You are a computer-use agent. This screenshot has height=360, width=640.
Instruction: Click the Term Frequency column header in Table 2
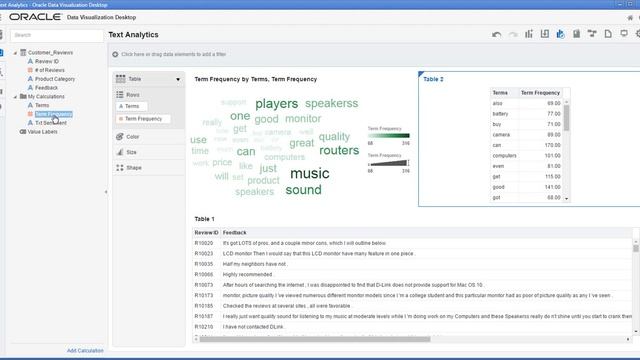(540, 93)
